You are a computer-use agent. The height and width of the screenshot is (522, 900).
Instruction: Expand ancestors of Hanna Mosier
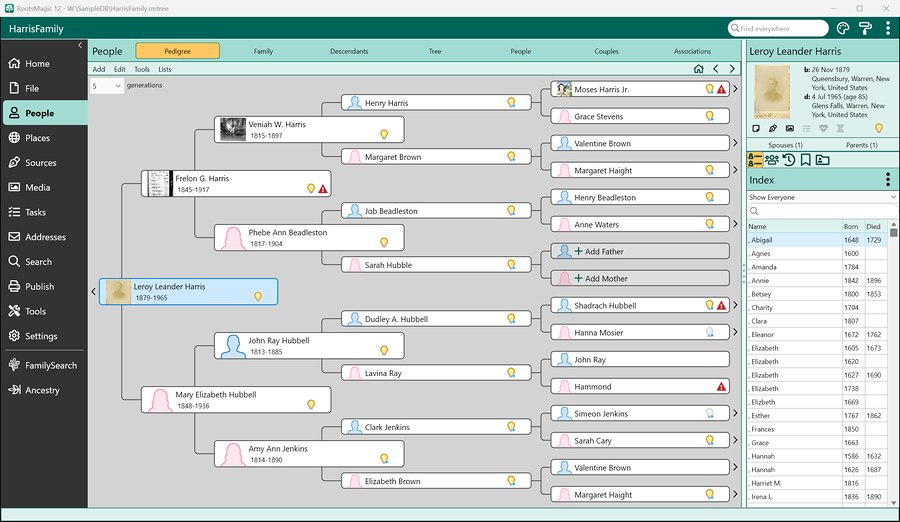click(x=735, y=332)
